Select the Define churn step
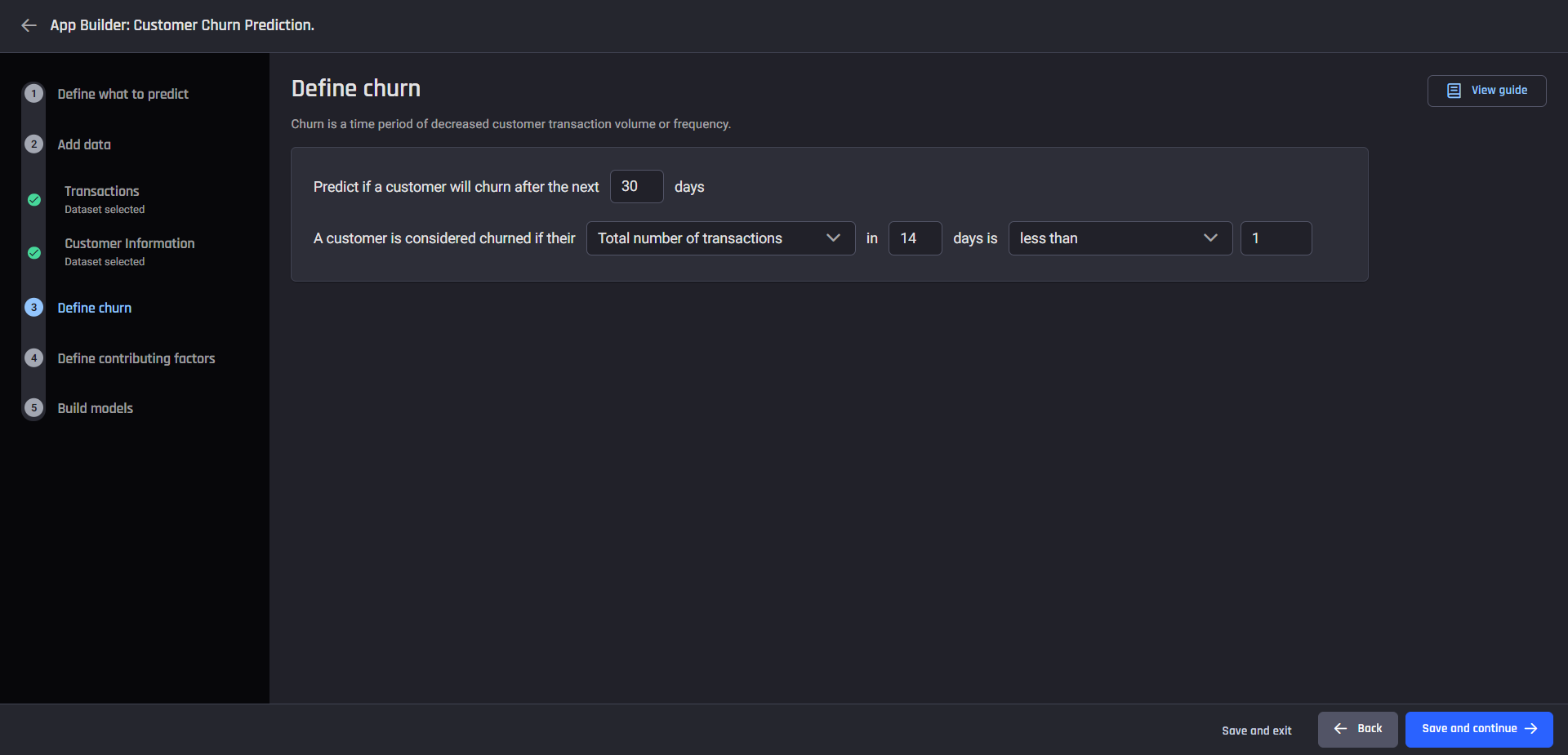1568x755 pixels. point(95,308)
